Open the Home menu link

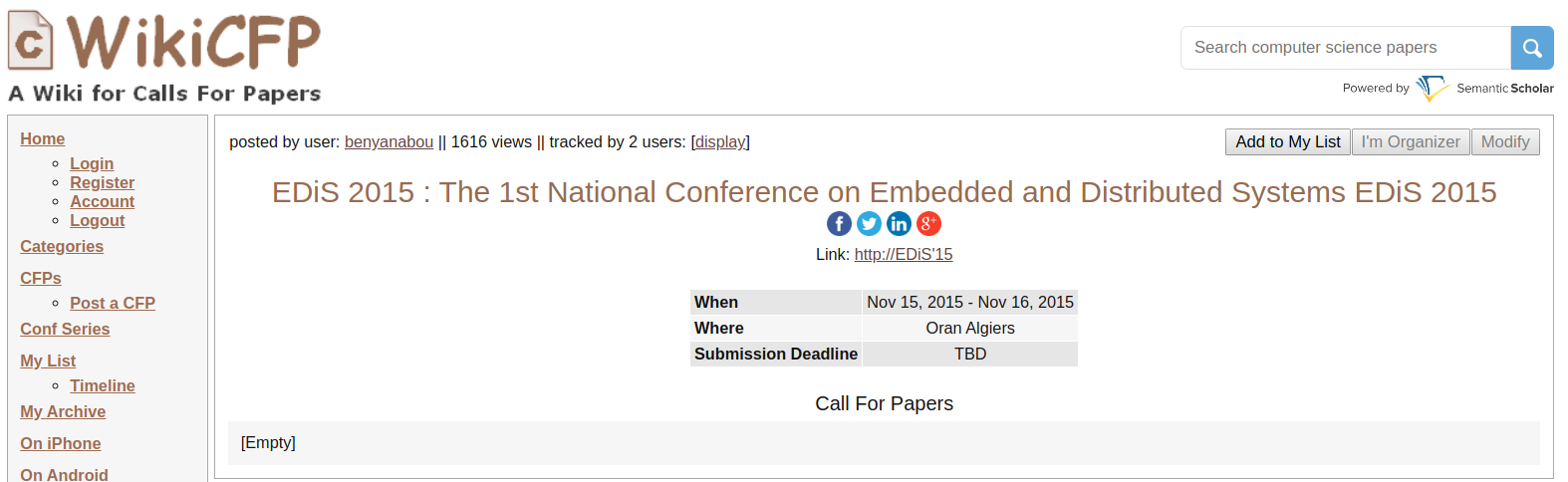pos(43,139)
